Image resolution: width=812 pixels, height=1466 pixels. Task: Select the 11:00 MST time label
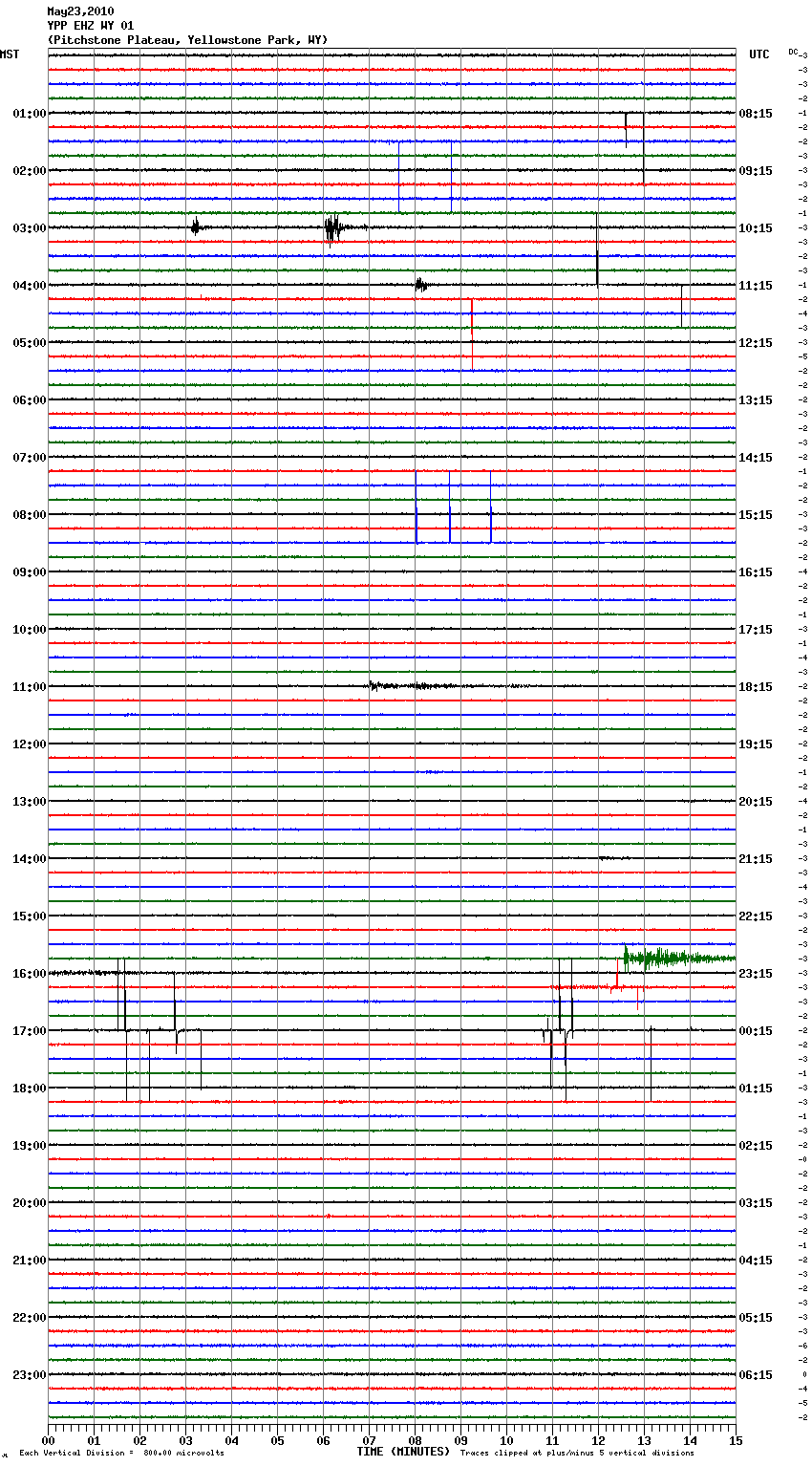click(x=29, y=687)
